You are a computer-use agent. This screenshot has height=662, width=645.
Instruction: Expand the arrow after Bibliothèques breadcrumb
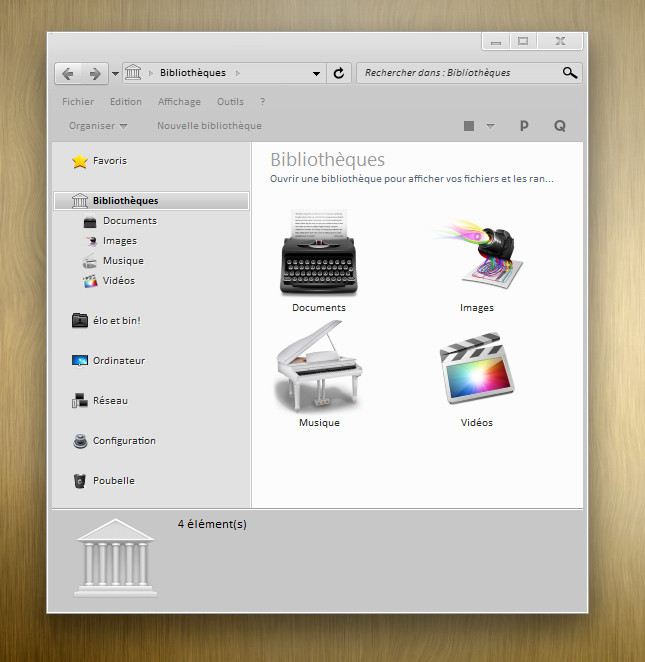[x=238, y=73]
